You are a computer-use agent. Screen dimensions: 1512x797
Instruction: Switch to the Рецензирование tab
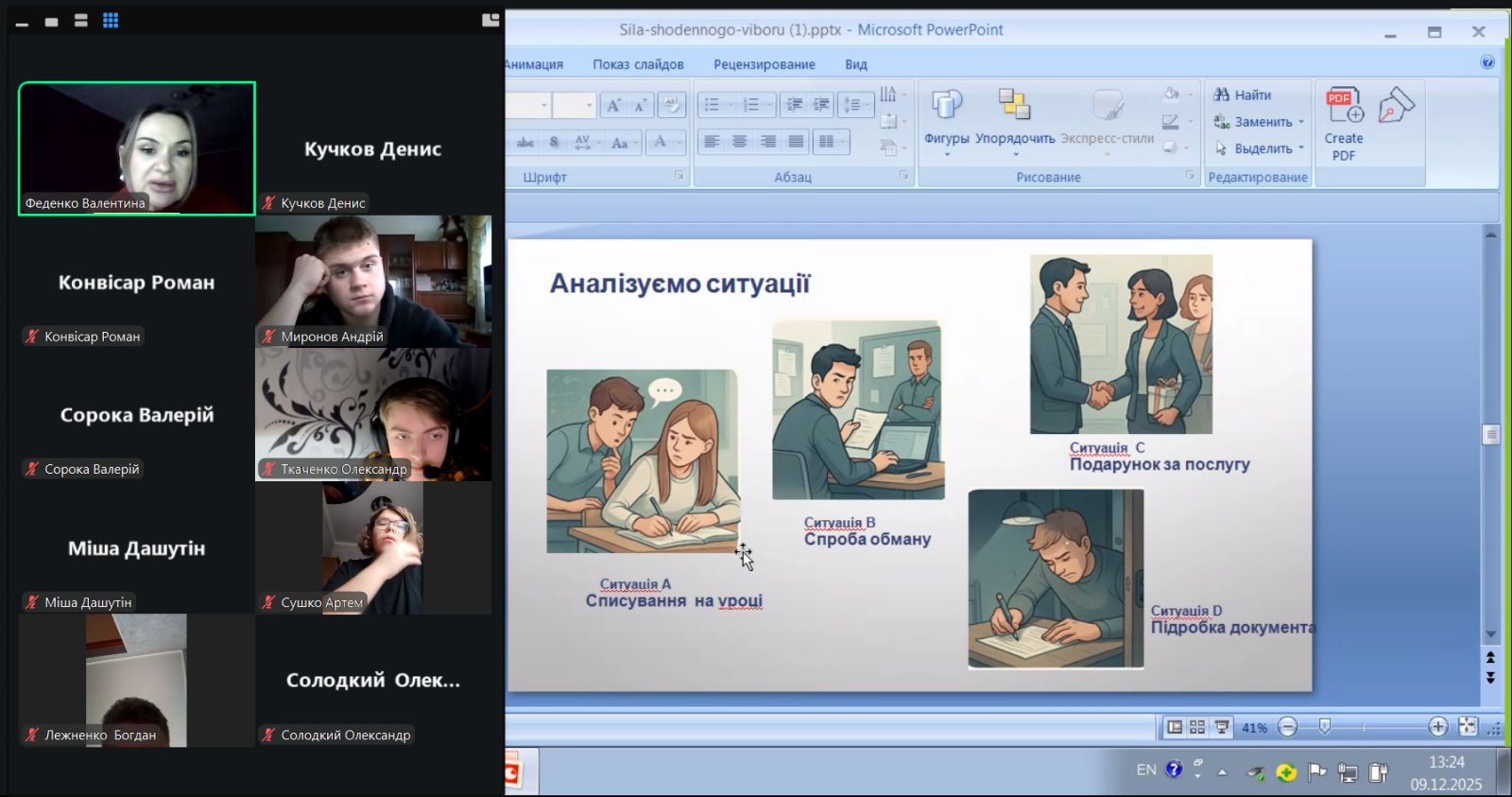pos(764,64)
